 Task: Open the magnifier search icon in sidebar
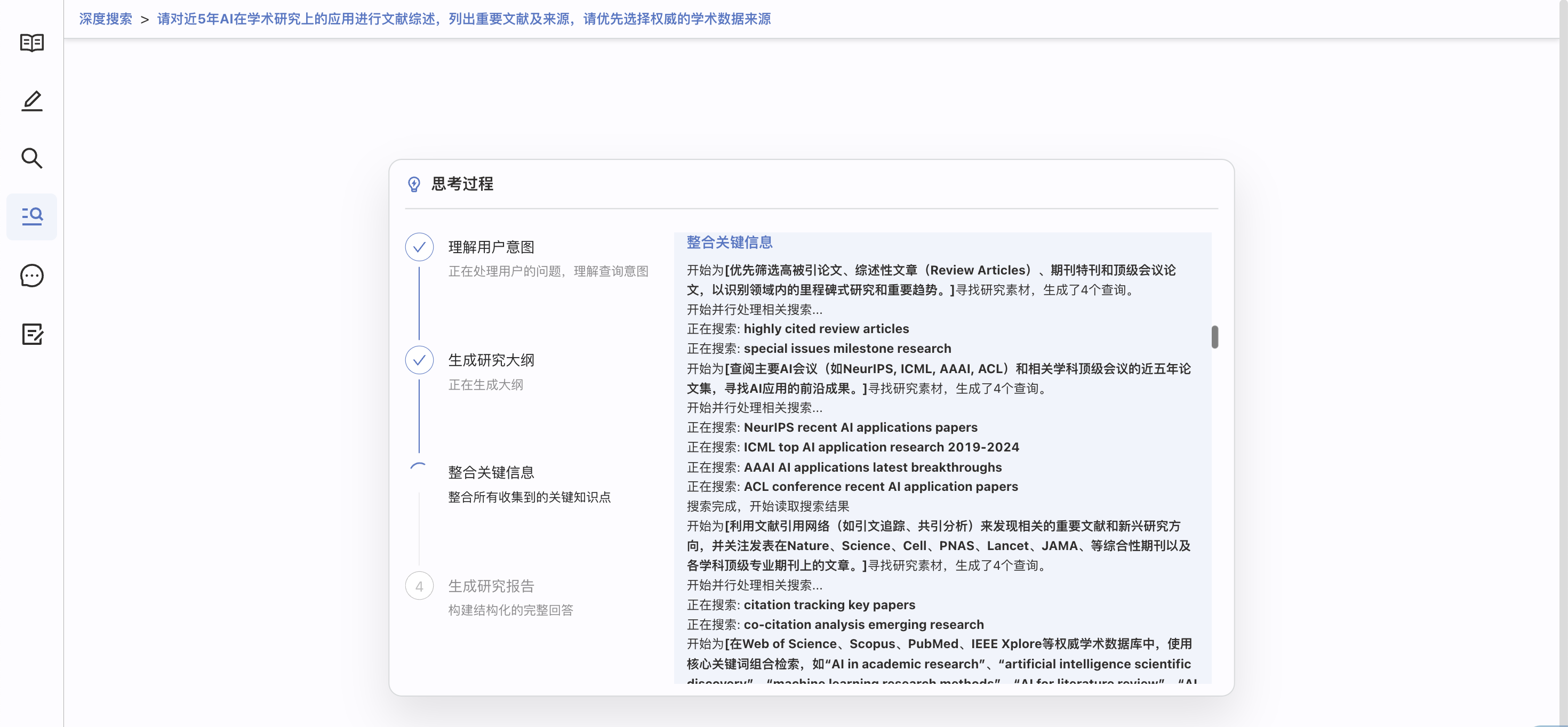coord(31,158)
